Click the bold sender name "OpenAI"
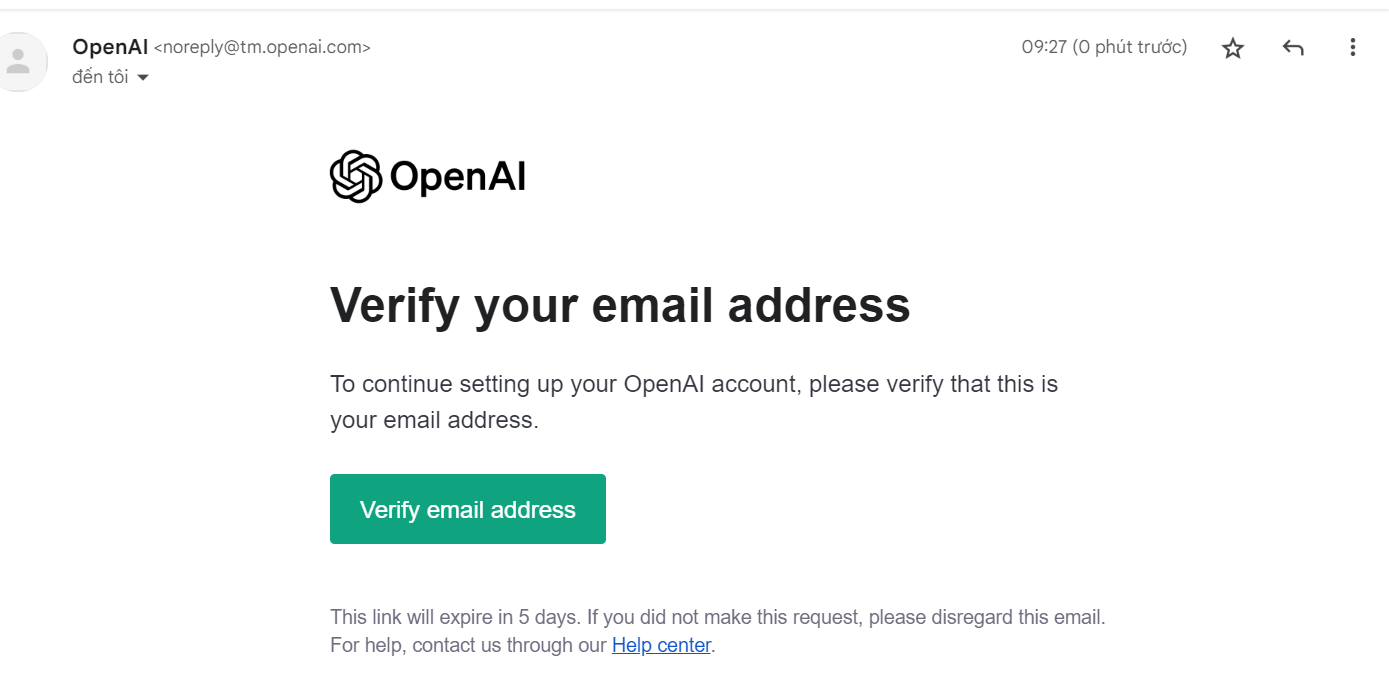Screen dimensions: 1389x685 pos(110,47)
